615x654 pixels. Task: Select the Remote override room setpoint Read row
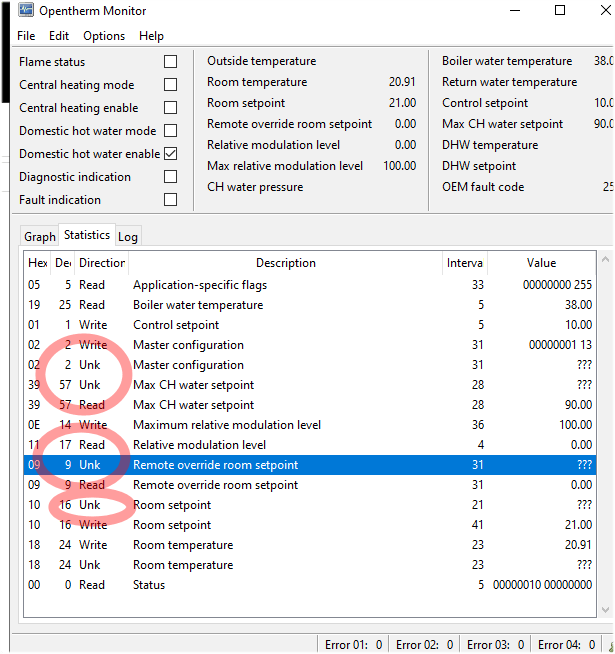click(x=310, y=485)
